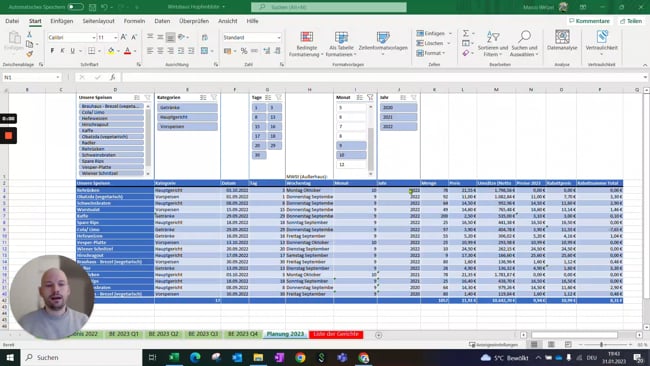
Task: Click Anzeigeeinstellungen in status bar
Action: tap(493, 345)
